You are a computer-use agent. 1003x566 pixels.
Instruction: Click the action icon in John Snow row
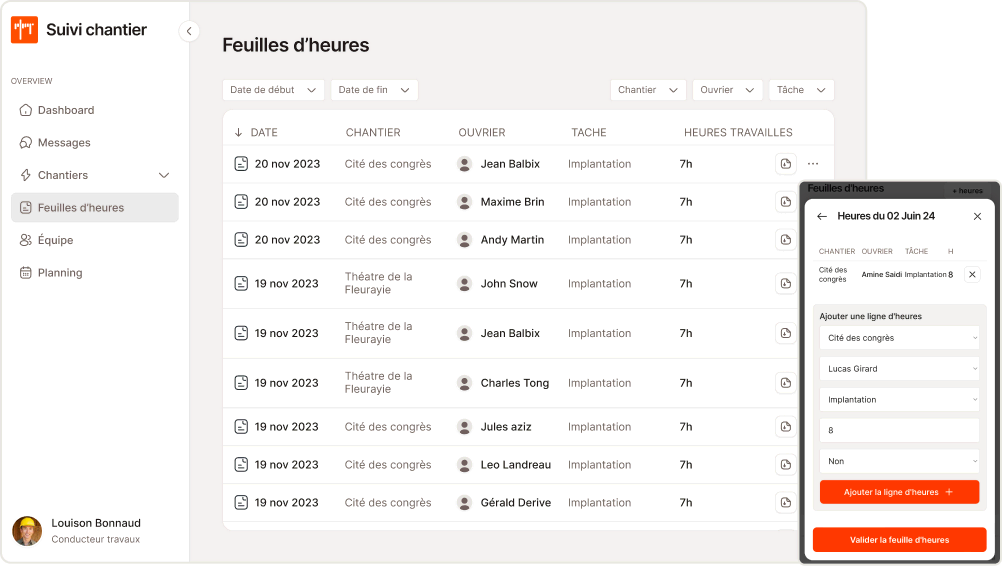[786, 283]
